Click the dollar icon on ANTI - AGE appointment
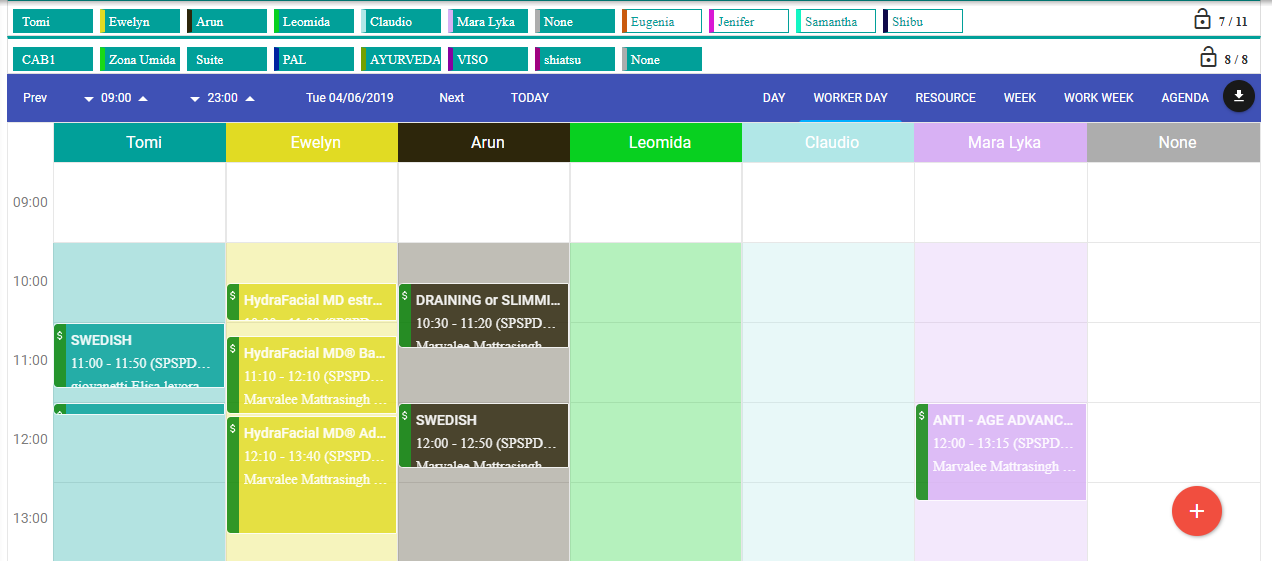Viewport: 1272px width, 561px height. pyautogui.click(x=922, y=413)
